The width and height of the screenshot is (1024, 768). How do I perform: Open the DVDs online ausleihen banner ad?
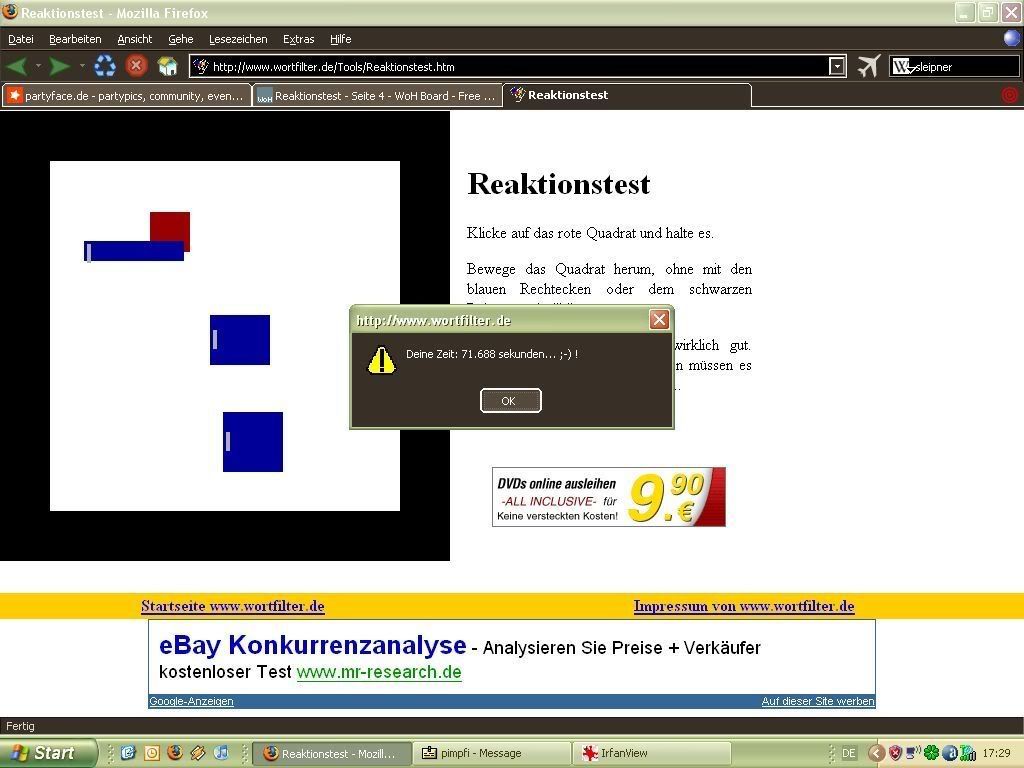(x=609, y=496)
